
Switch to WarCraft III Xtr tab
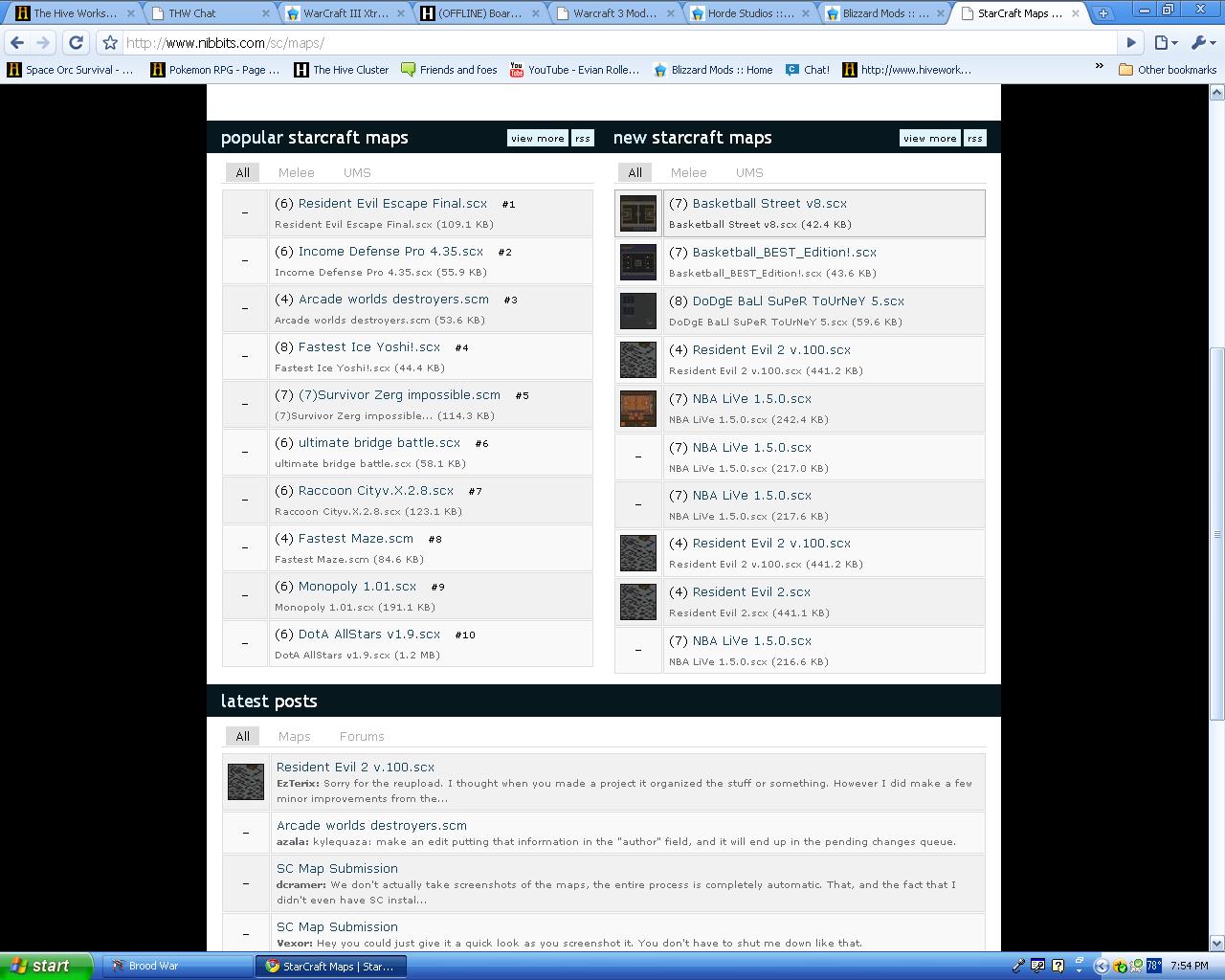[345, 13]
